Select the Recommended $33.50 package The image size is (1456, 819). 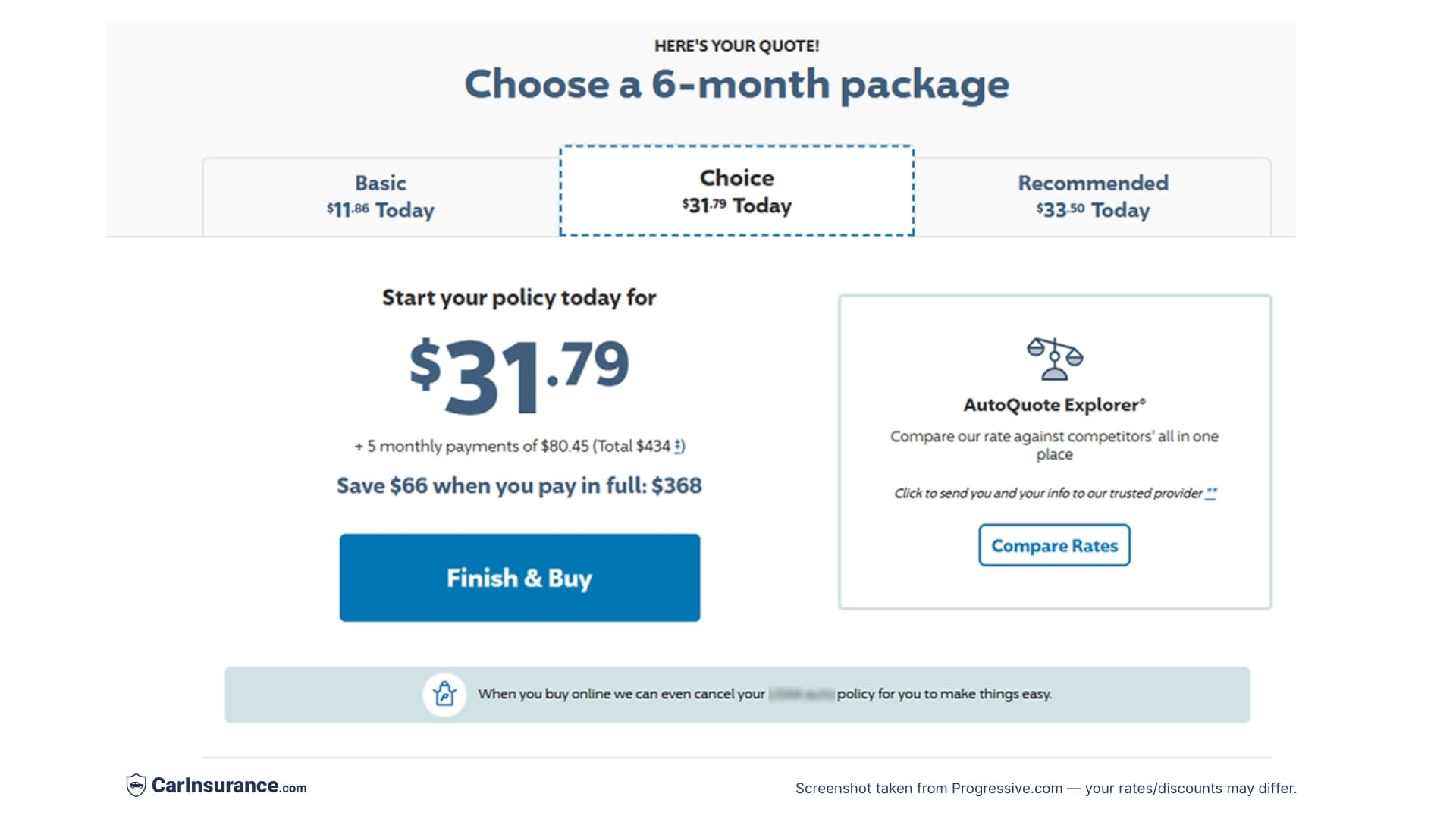tap(1093, 196)
